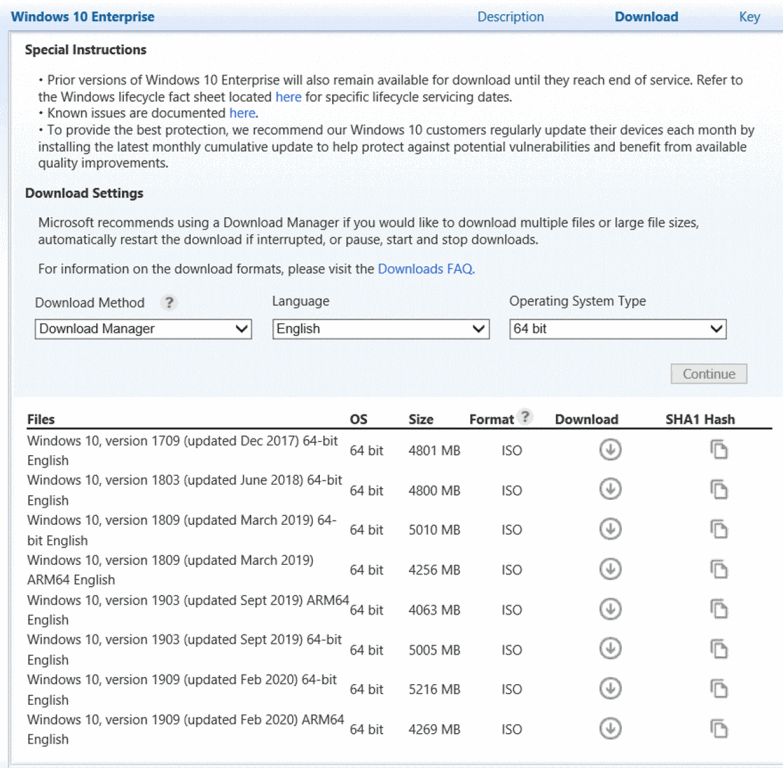The height and width of the screenshot is (768, 783).
Task: Download Windows 10 version 1803 64-bit ISO
Action: [610, 489]
